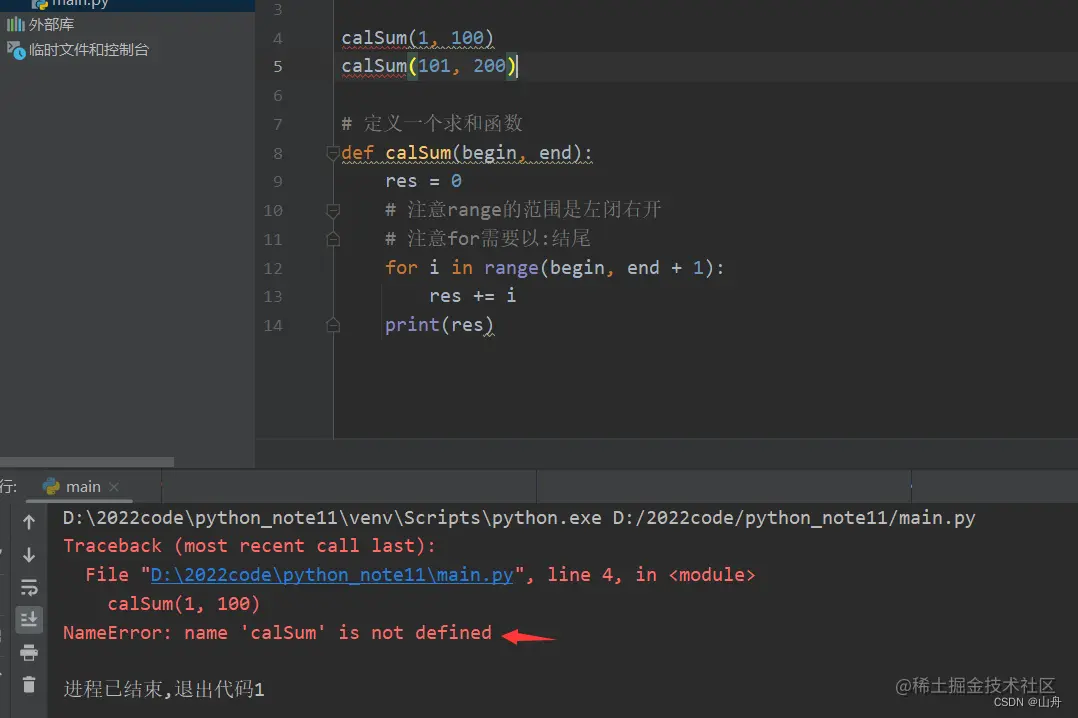This screenshot has height=718, width=1078.
Task: Click the up stack trace arrow in run panel
Action: 29,522
